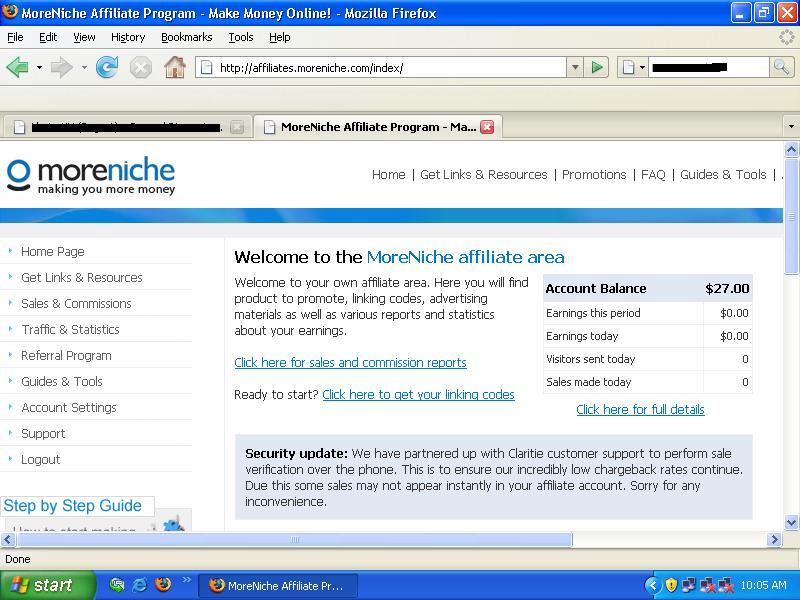The height and width of the screenshot is (600, 800).
Task: Expand the quick launch overflow chevron
Action: tap(186, 580)
